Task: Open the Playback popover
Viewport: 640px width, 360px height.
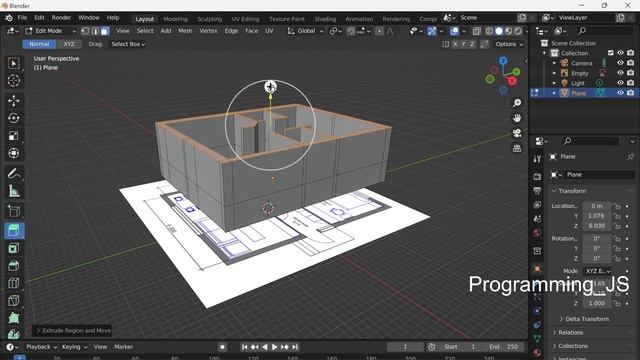Action: 41,347
